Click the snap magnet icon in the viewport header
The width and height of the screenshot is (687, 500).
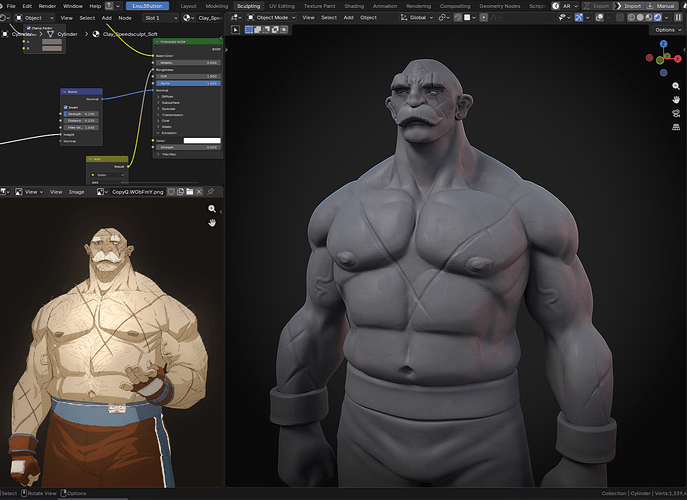pyautogui.click(x=459, y=18)
